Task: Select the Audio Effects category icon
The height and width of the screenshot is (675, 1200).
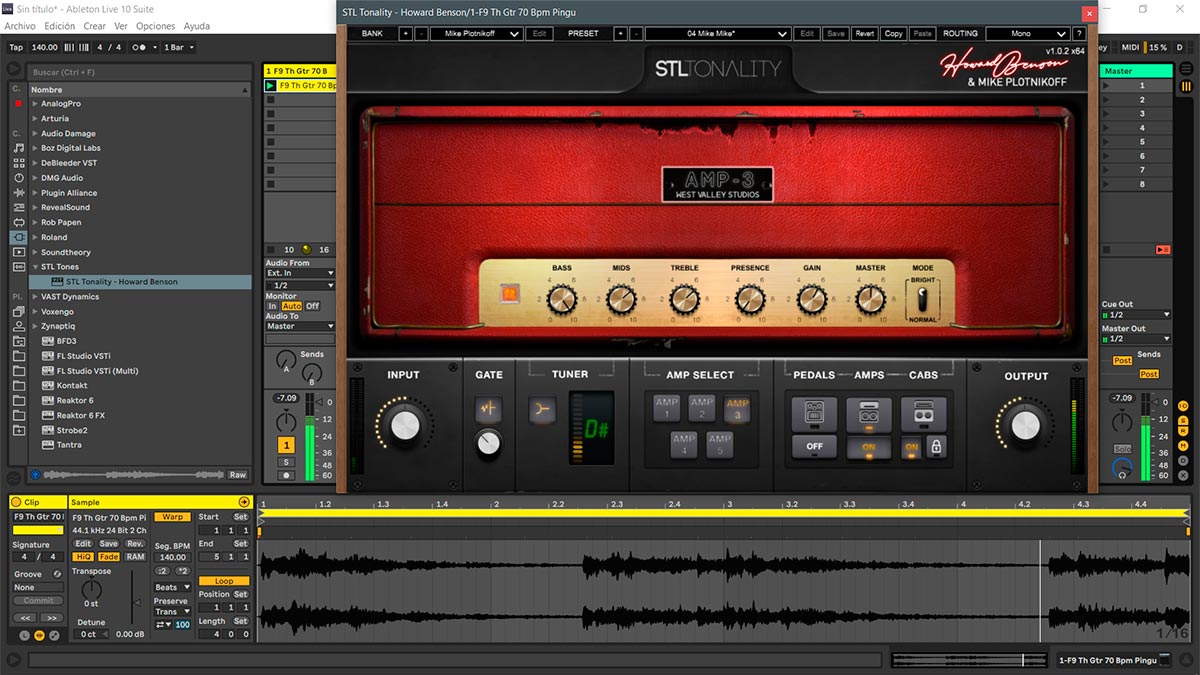Action: pos(18,192)
